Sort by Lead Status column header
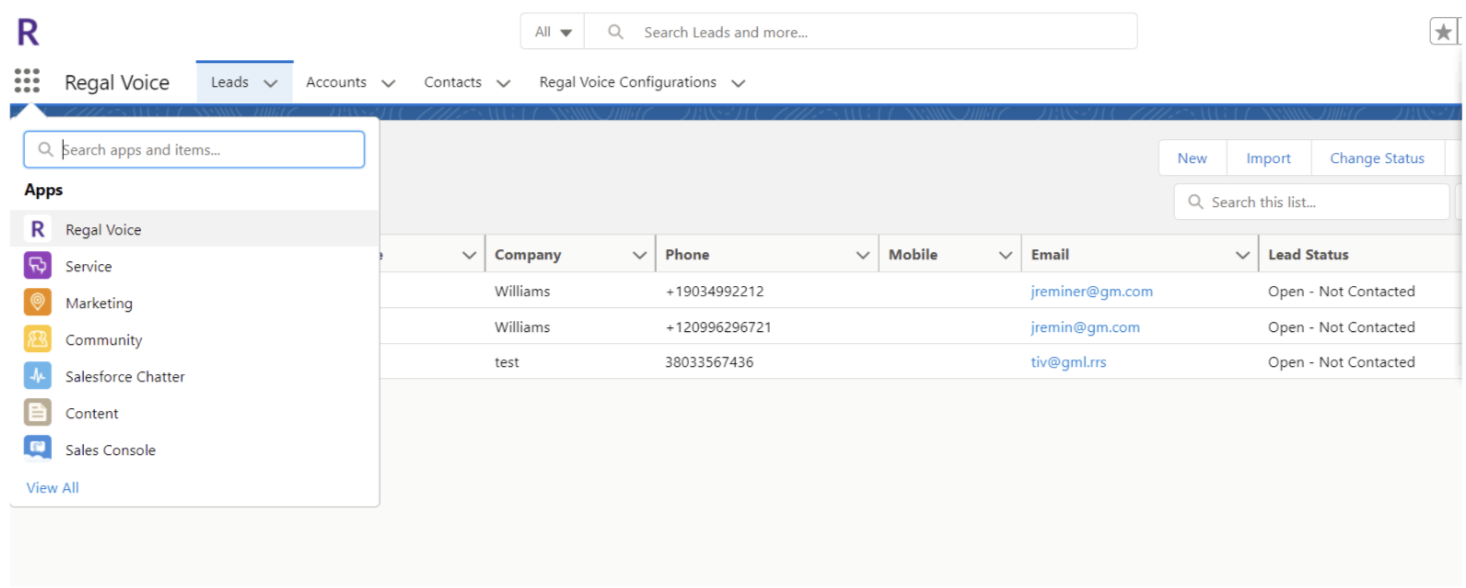Viewport: 1466px width, 588px height. [1308, 255]
